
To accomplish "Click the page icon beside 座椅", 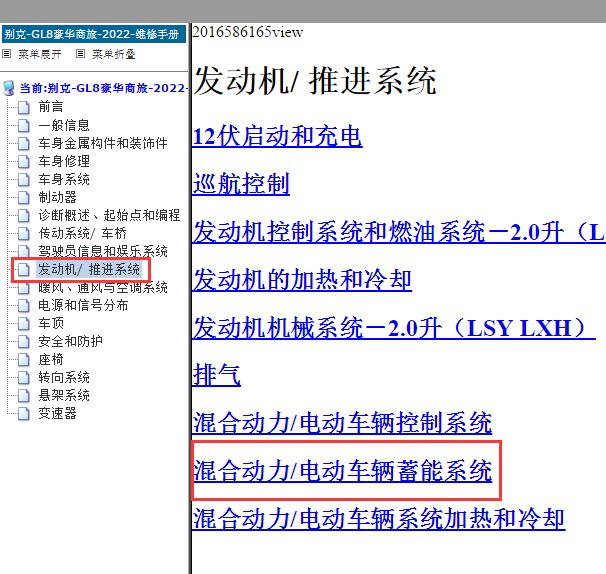I will tap(24, 359).
